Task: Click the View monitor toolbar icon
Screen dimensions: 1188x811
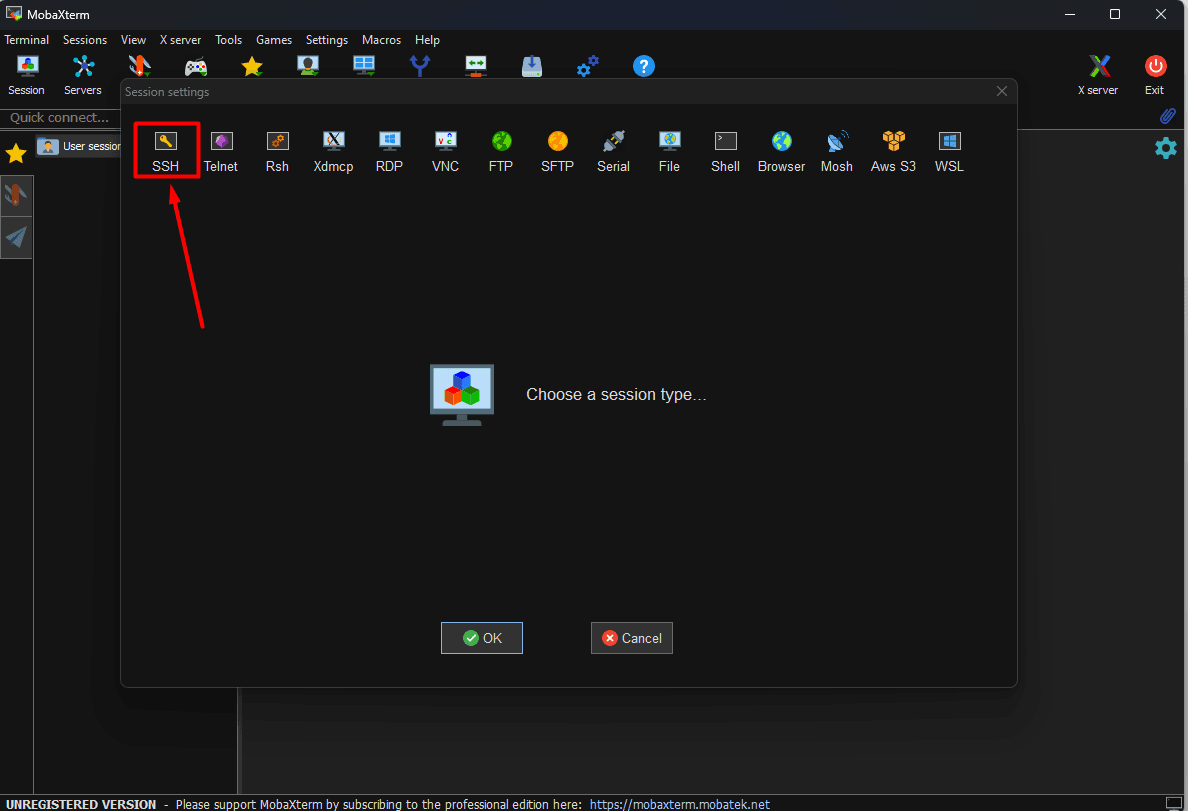Action: point(308,66)
